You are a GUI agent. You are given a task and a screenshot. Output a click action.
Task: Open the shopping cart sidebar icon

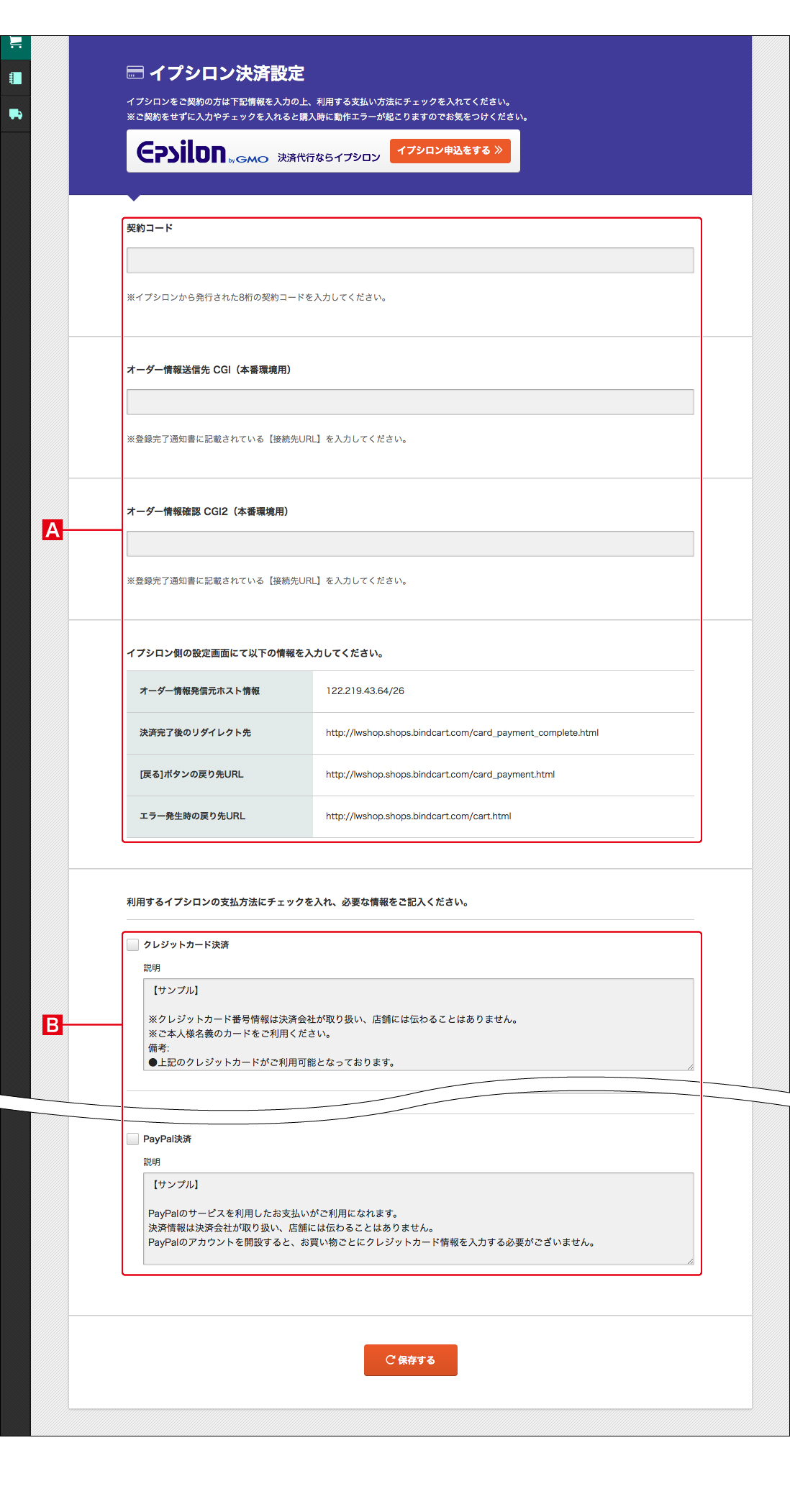pos(16,43)
